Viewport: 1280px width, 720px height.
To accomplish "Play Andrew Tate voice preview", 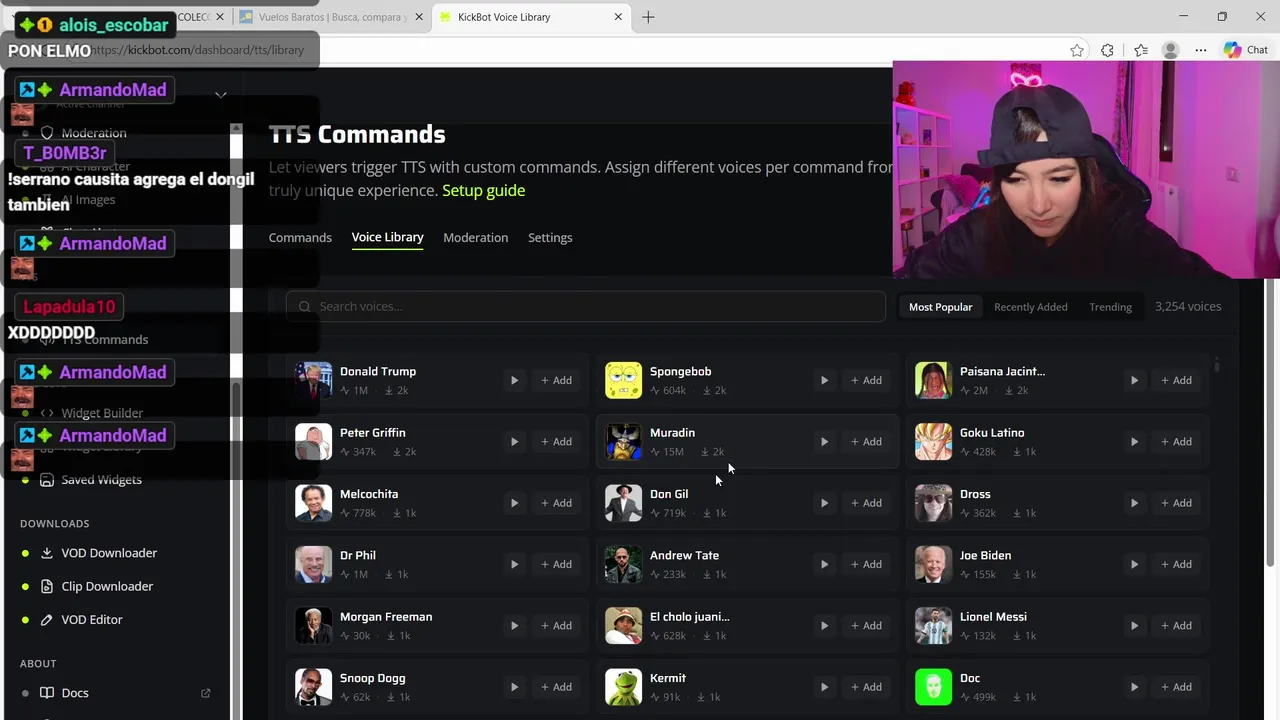I will [824, 564].
